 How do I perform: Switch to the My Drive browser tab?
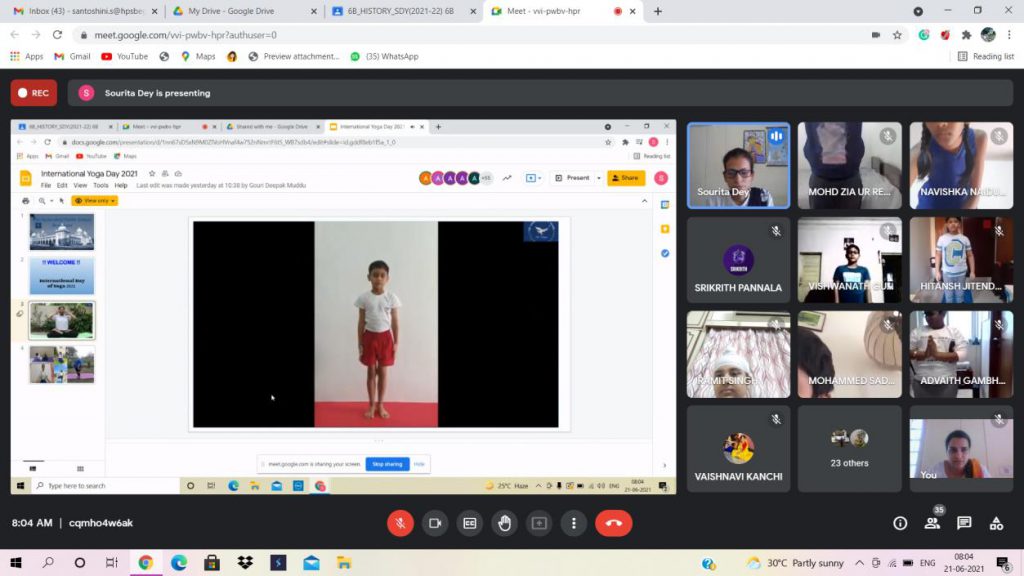[238, 11]
